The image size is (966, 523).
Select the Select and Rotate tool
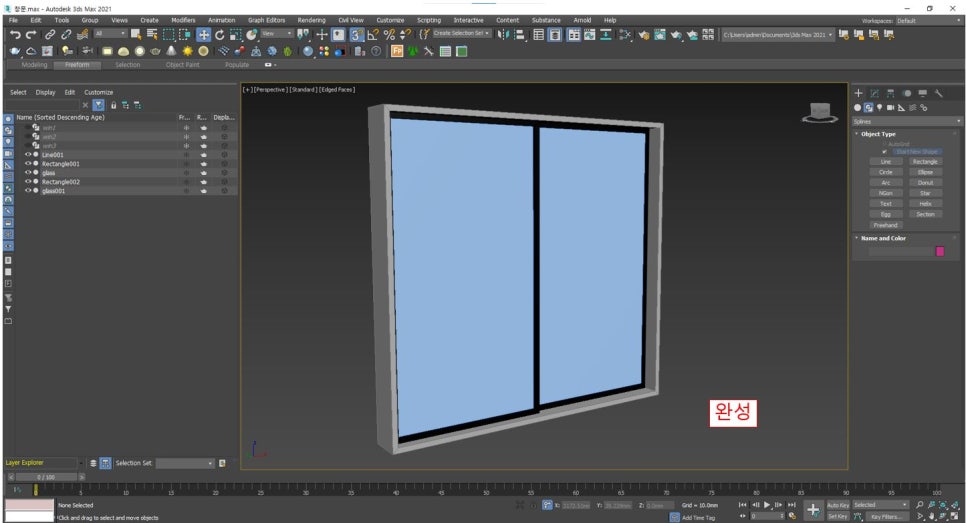[219, 34]
